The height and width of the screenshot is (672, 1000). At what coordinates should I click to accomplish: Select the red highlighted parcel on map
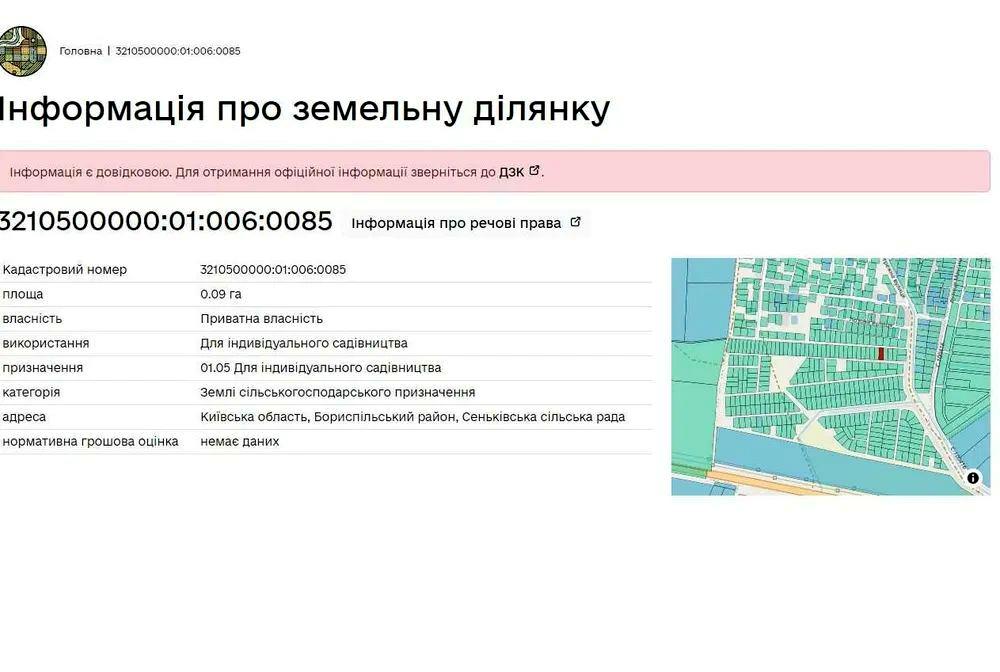click(x=881, y=353)
